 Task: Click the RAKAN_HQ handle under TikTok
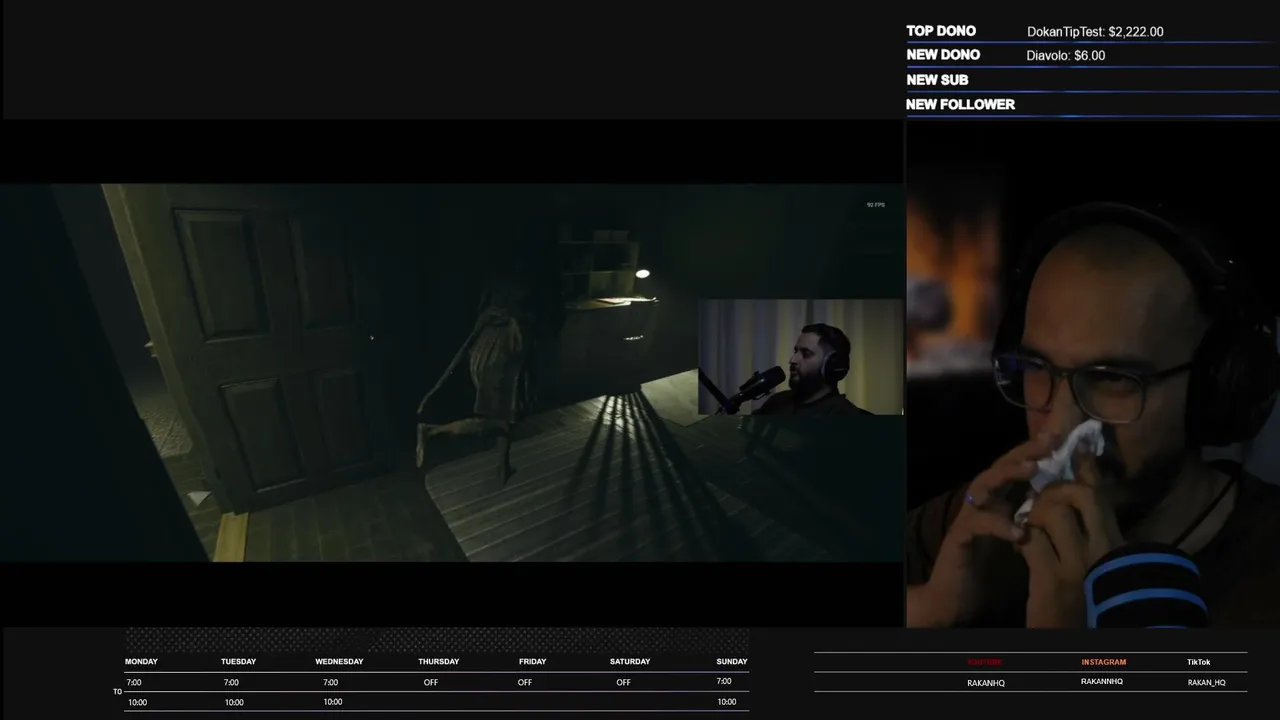[x=1207, y=683]
